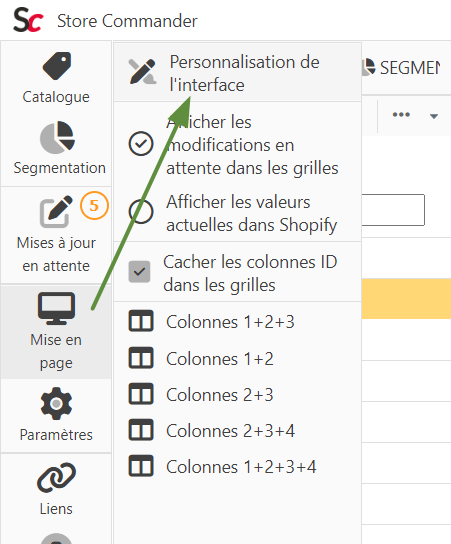Image resolution: width=451 pixels, height=544 pixels.
Task: Click the empty text input field
Action: point(393,210)
